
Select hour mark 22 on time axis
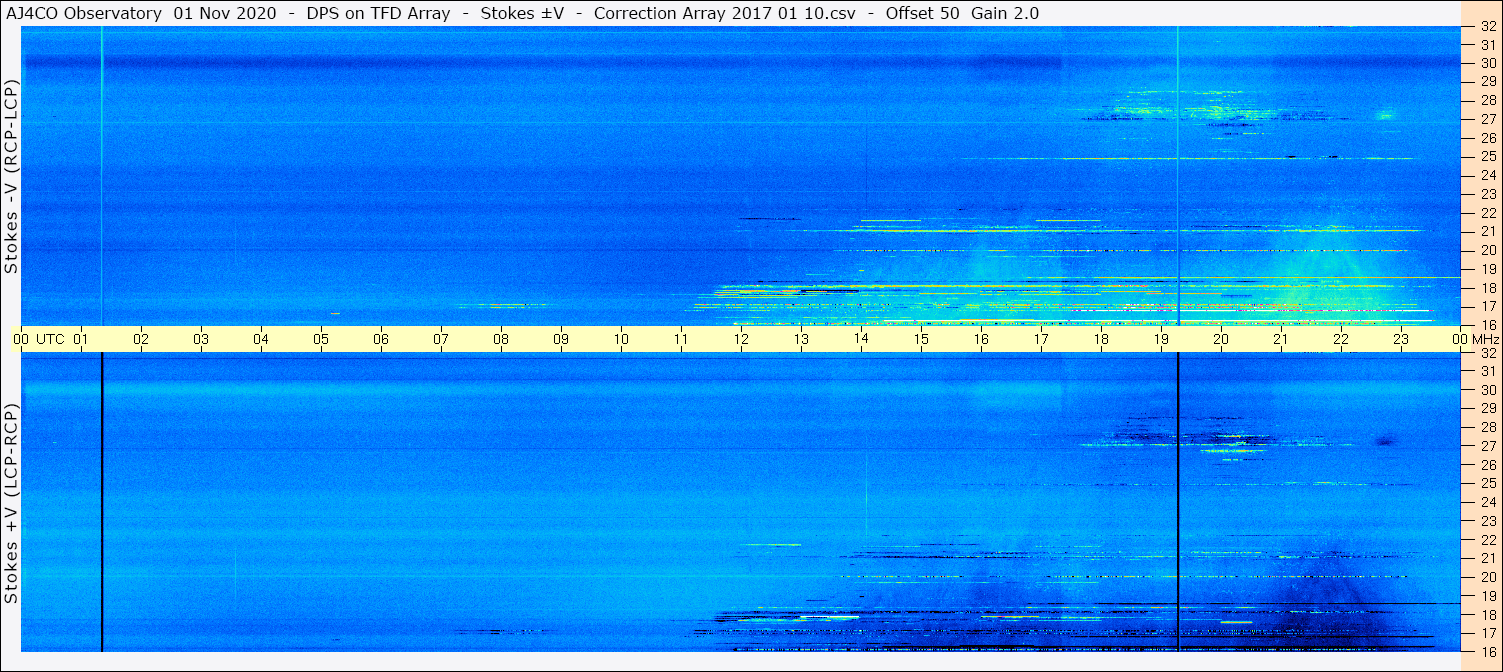point(1341,339)
